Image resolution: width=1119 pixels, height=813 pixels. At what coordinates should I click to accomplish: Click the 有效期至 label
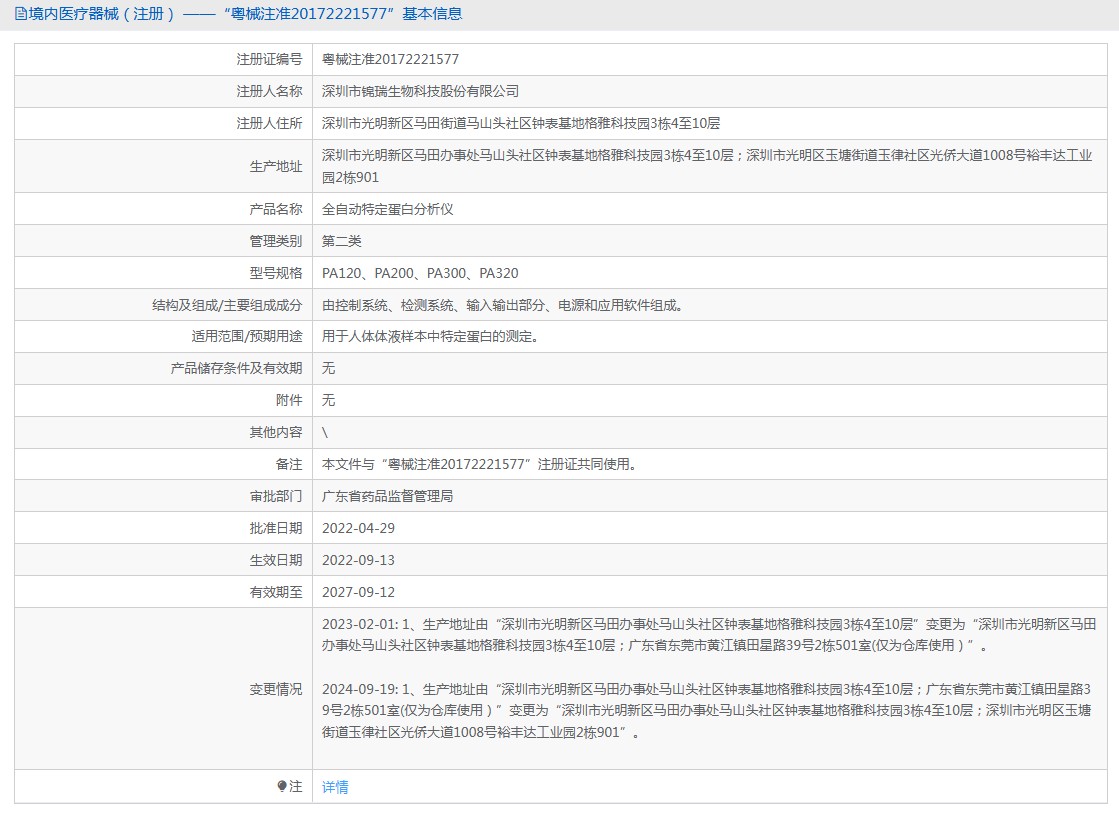pos(276,592)
